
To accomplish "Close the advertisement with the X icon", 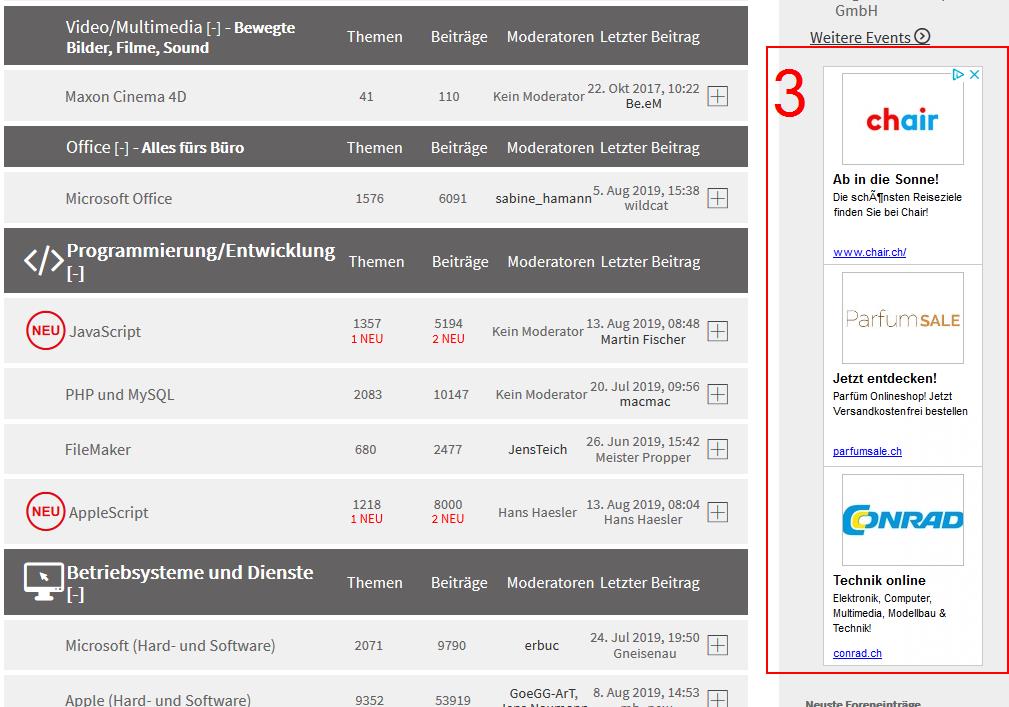I will (x=975, y=75).
